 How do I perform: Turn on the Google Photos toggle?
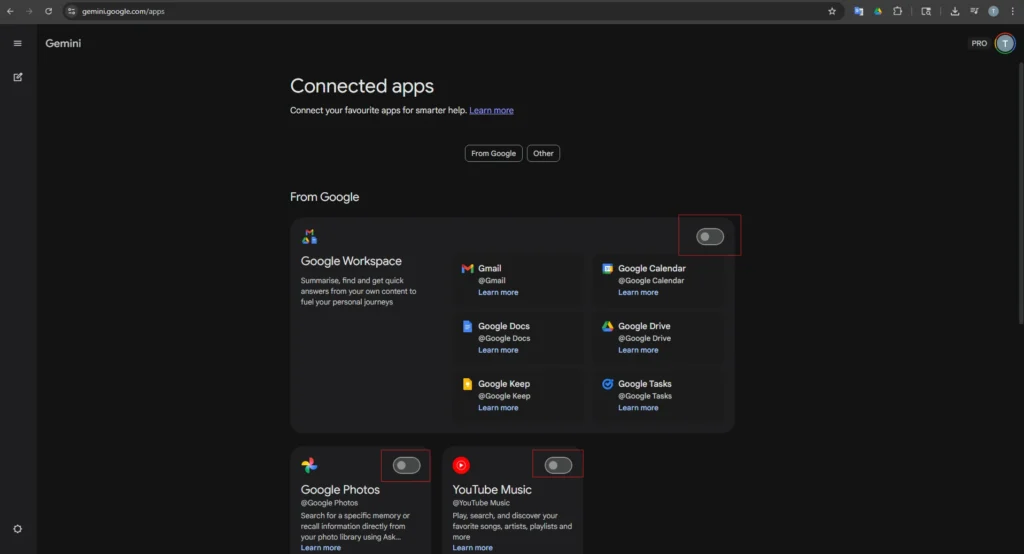[406, 465]
